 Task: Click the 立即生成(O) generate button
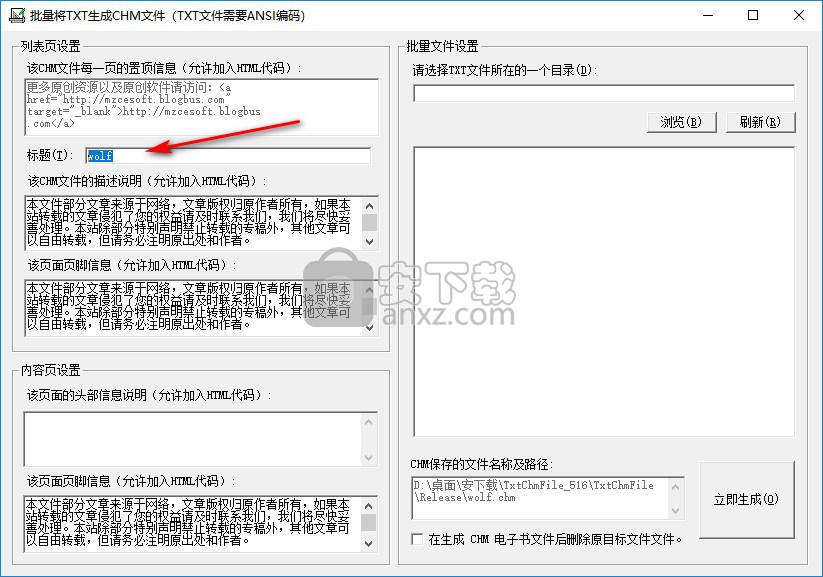click(x=746, y=499)
